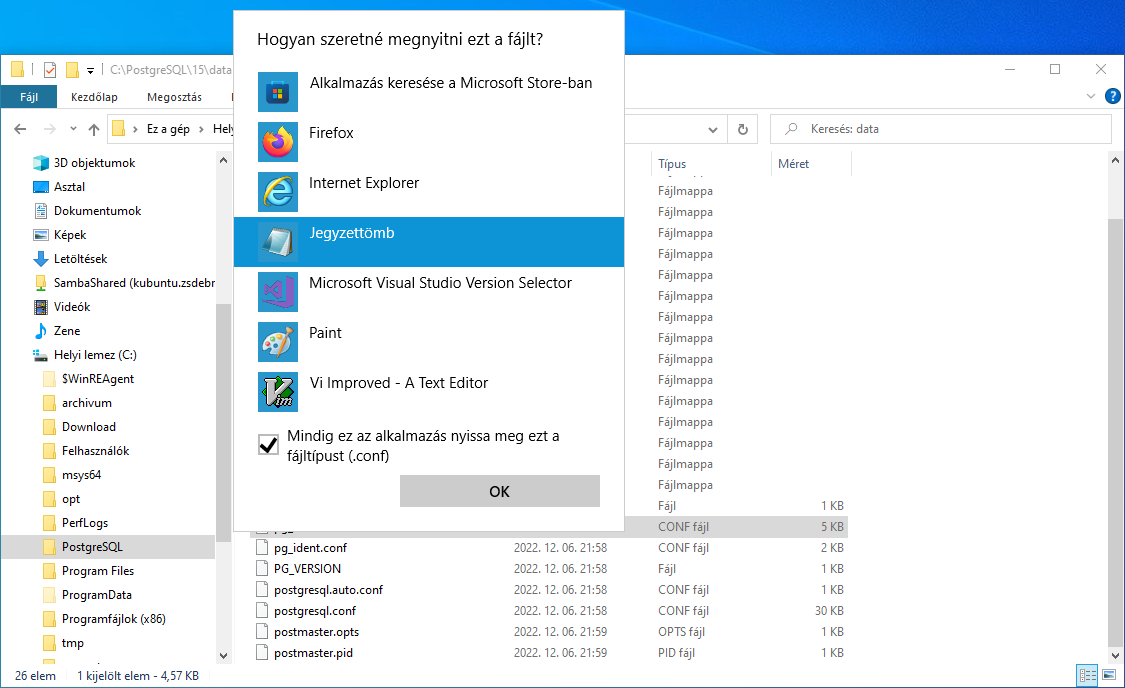Choose the Firefox icon in the dialog
This screenshot has height=688, width=1125.
278,142
